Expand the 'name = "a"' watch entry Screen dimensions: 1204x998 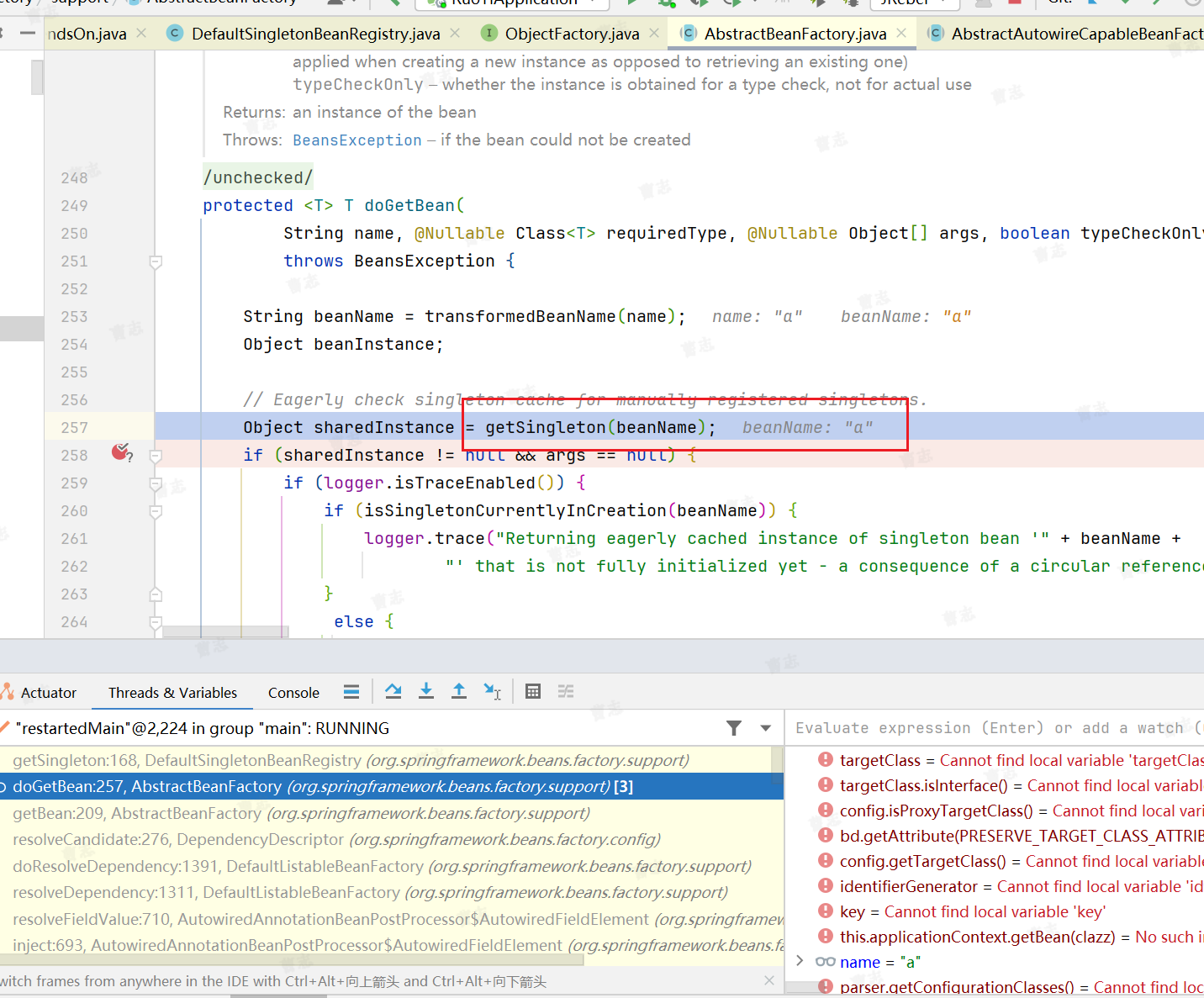[800, 961]
